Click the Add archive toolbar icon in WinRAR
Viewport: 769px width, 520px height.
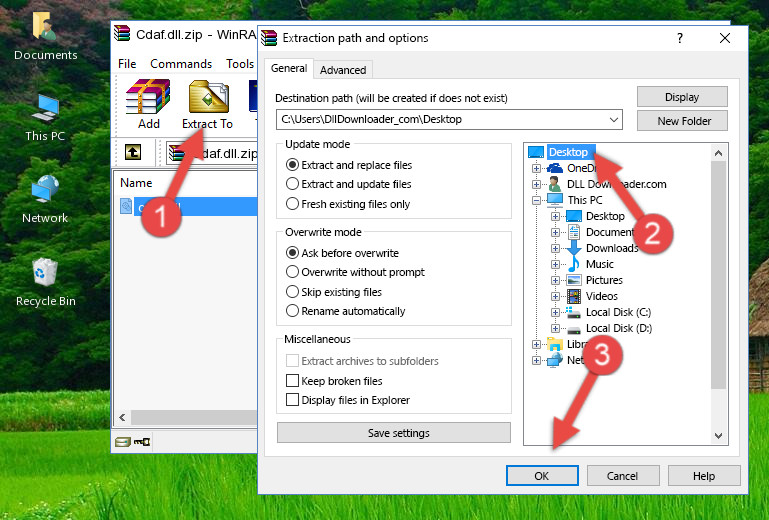pos(148,97)
